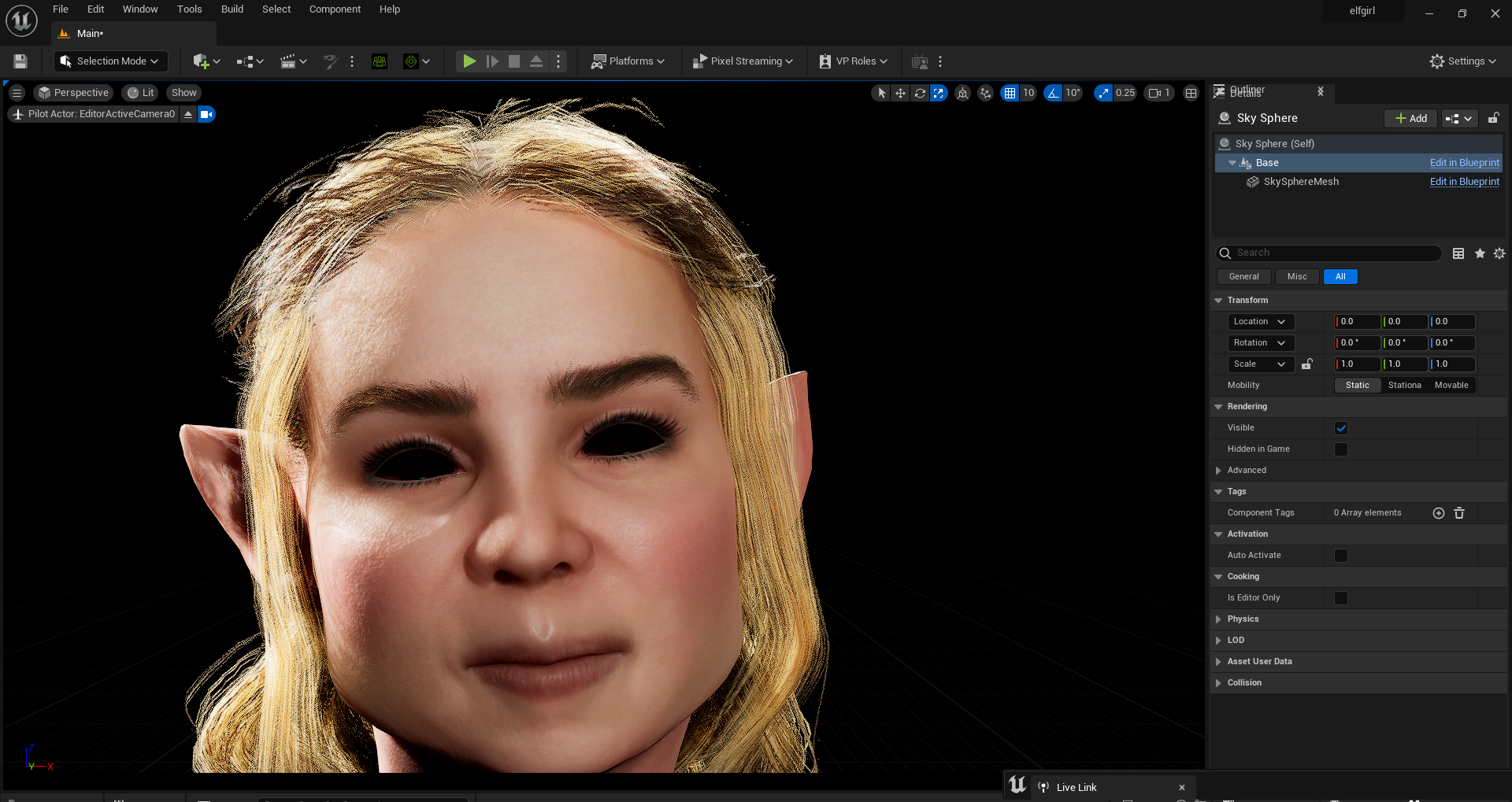Open the Component menu
This screenshot has width=1512, height=802.
pyautogui.click(x=335, y=9)
